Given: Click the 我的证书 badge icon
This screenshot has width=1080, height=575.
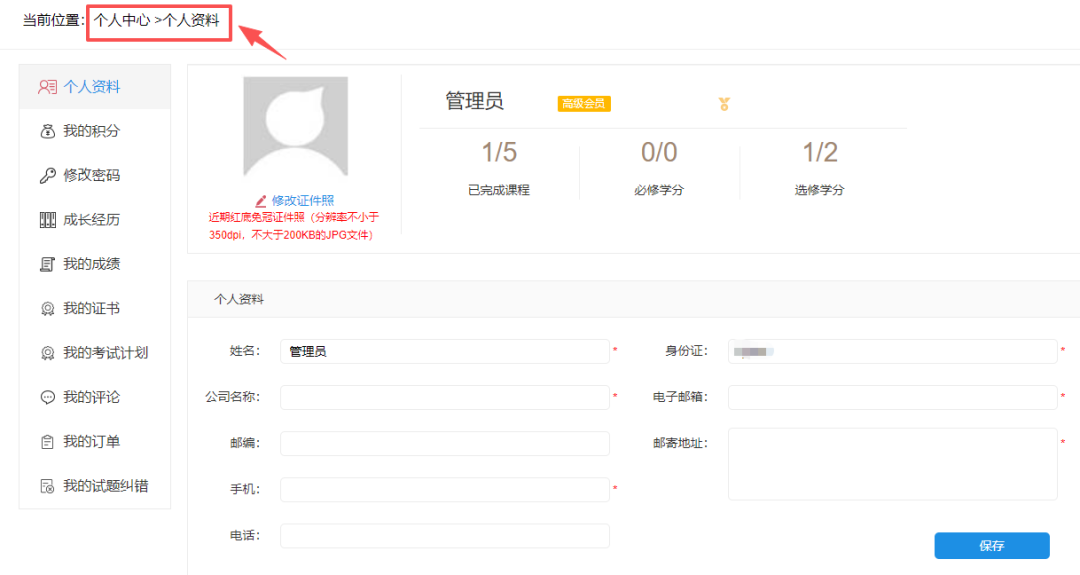Looking at the screenshot, I should (47, 309).
